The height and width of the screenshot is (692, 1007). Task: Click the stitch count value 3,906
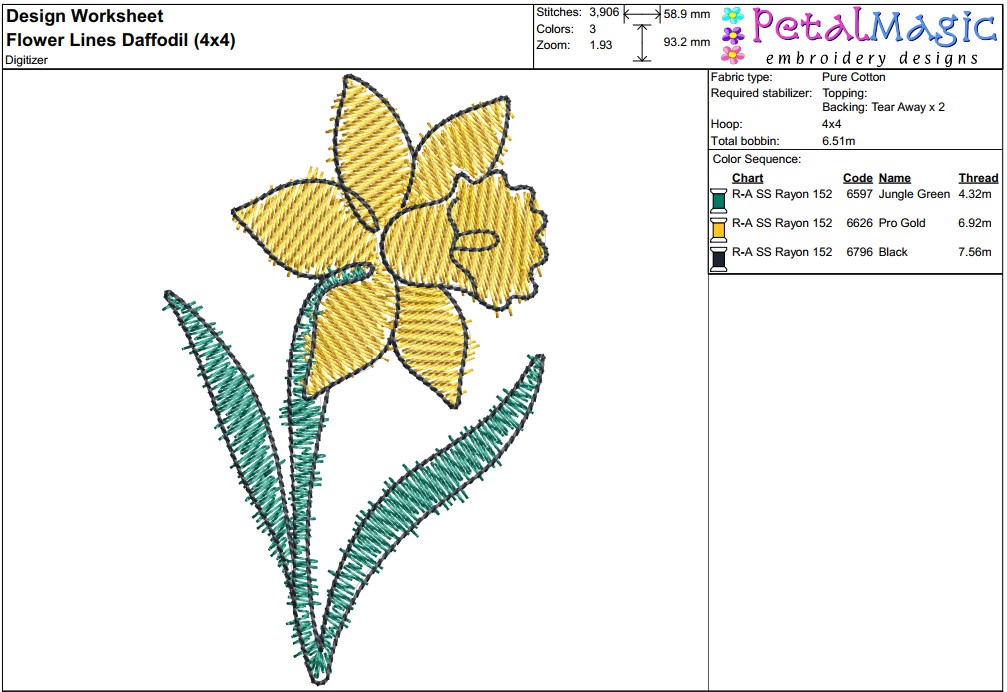click(x=604, y=12)
